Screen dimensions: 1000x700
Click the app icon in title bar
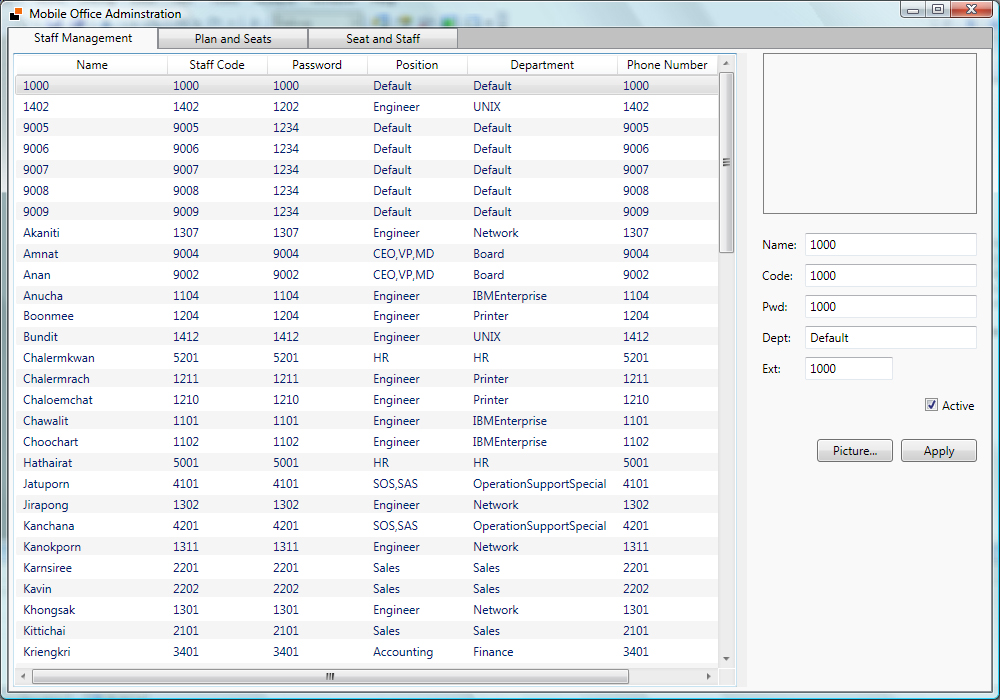click(x=15, y=14)
